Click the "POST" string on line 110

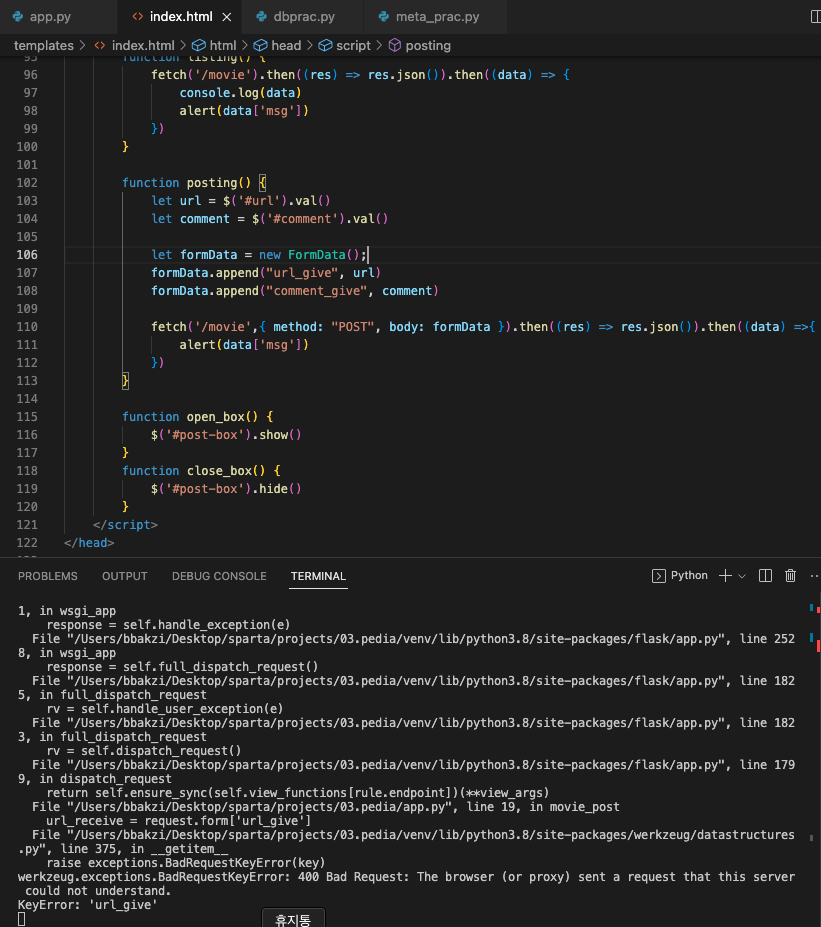(x=353, y=327)
